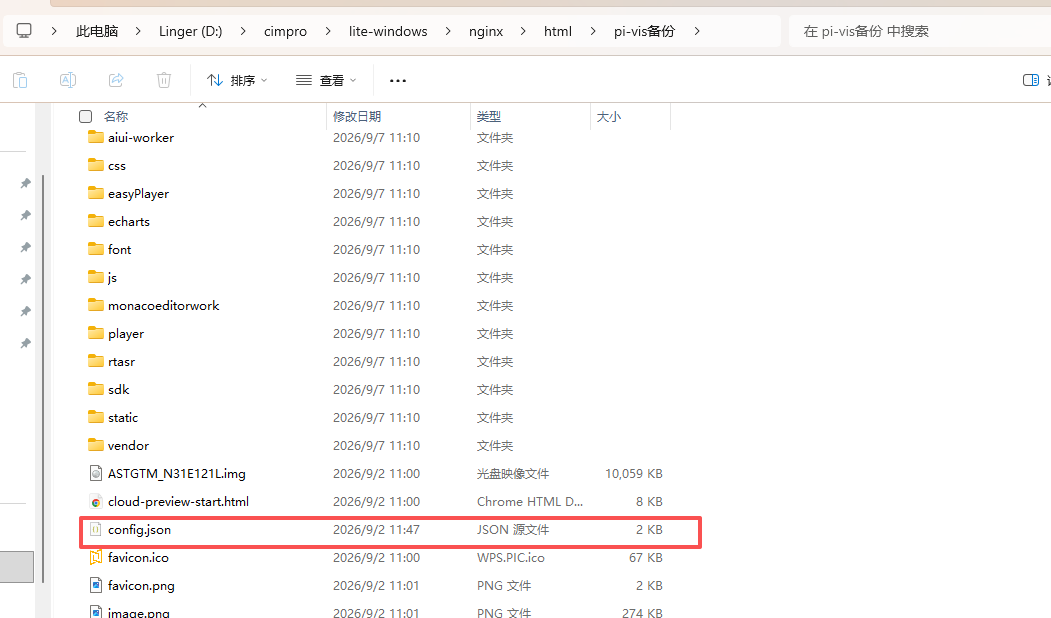Toggle the details pane icon at toolbar right

point(1031,80)
